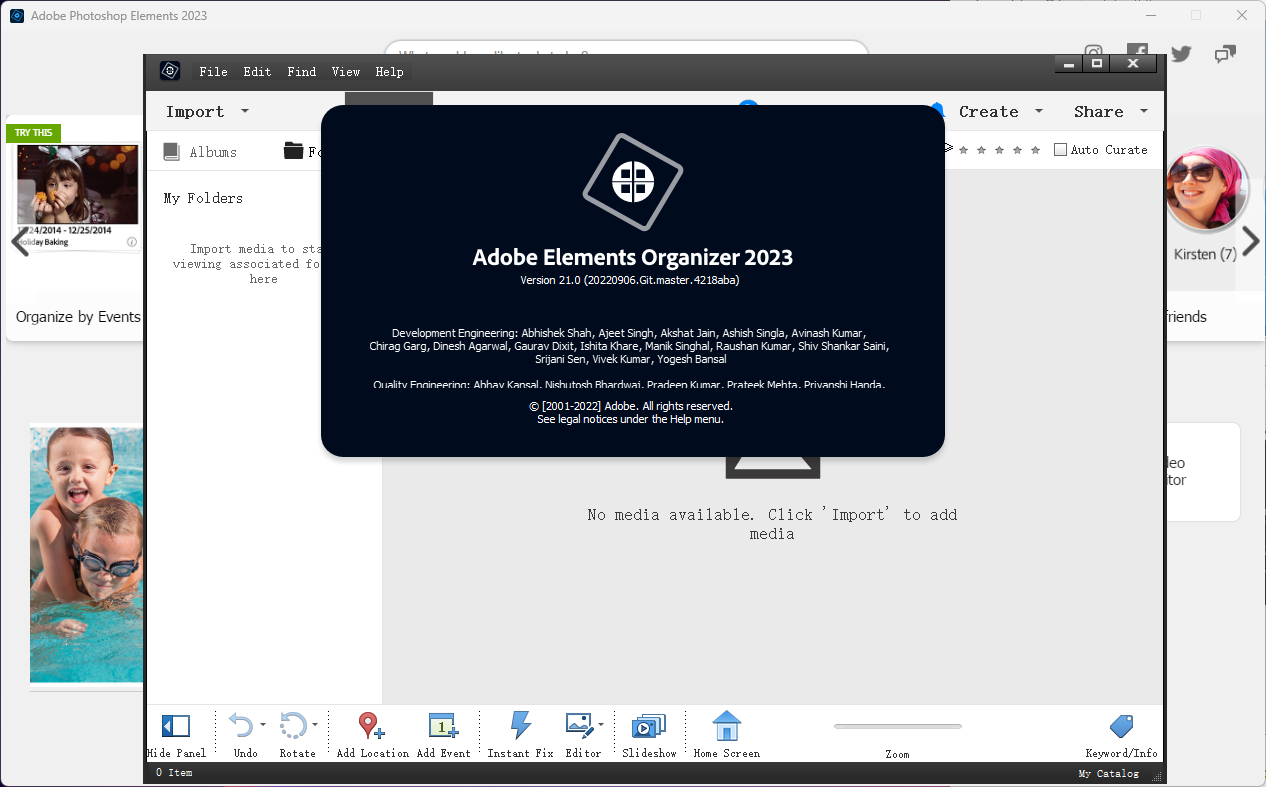The width and height of the screenshot is (1266, 787).
Task: Open the Kirsten portrait thumbnail
Action: [1207, 190]
